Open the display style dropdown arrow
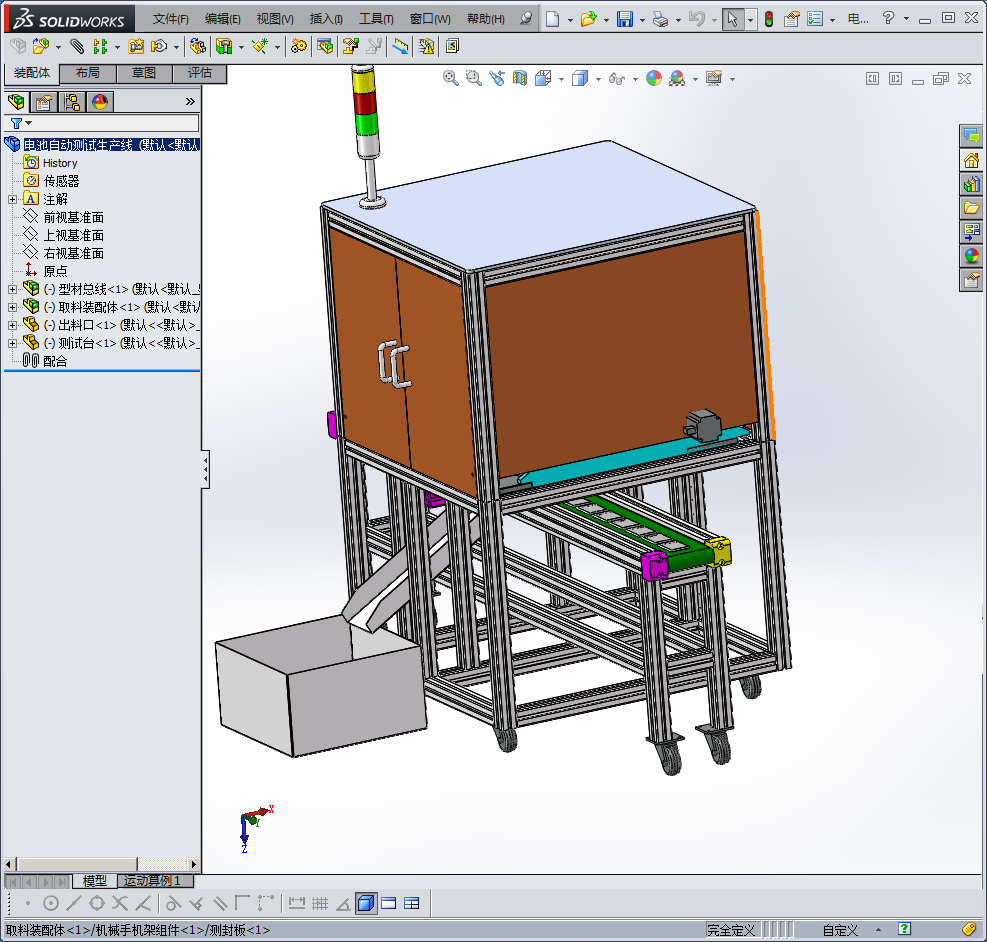 click(x=597, y=79)
